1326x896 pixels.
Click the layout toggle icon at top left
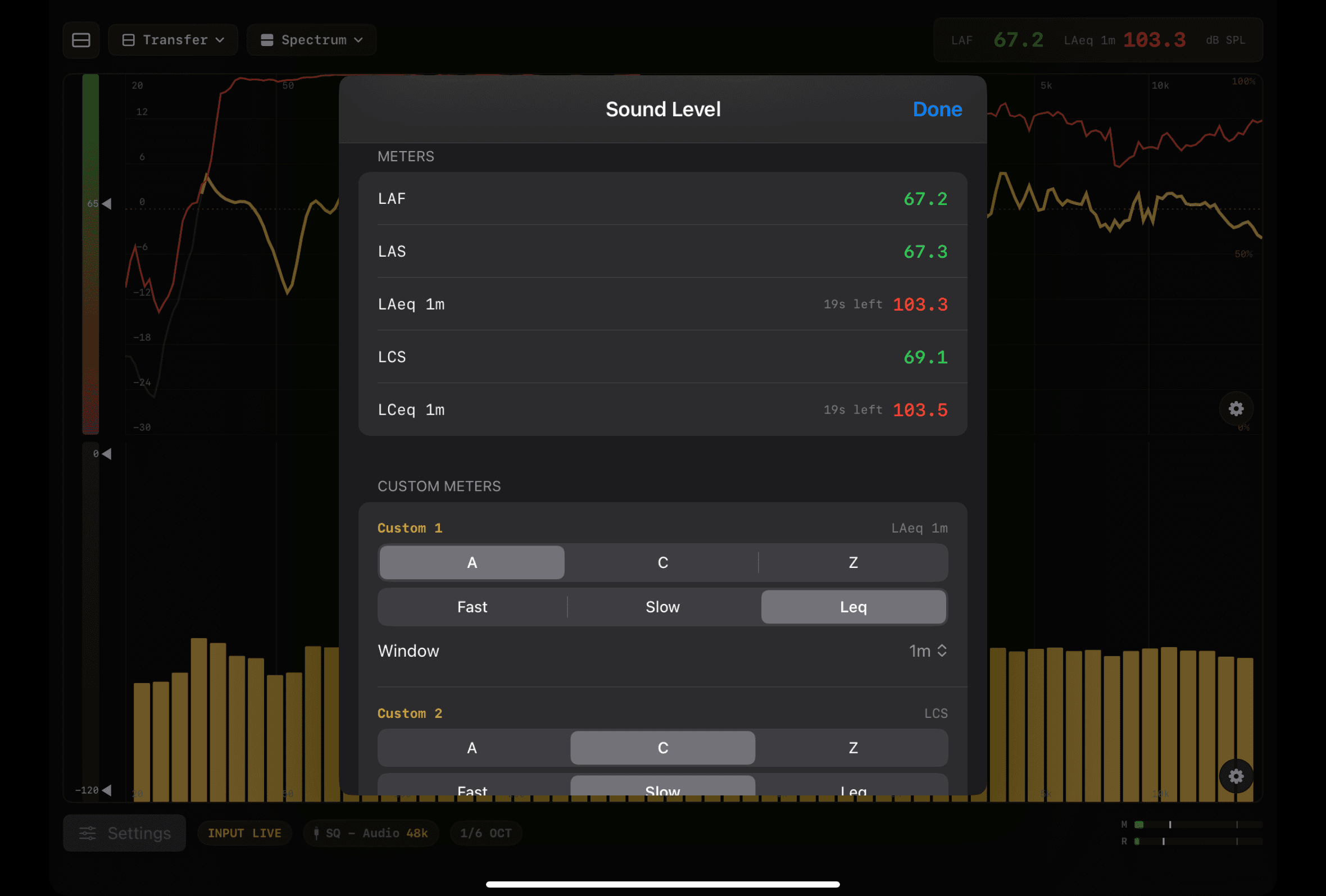point(81,40)
